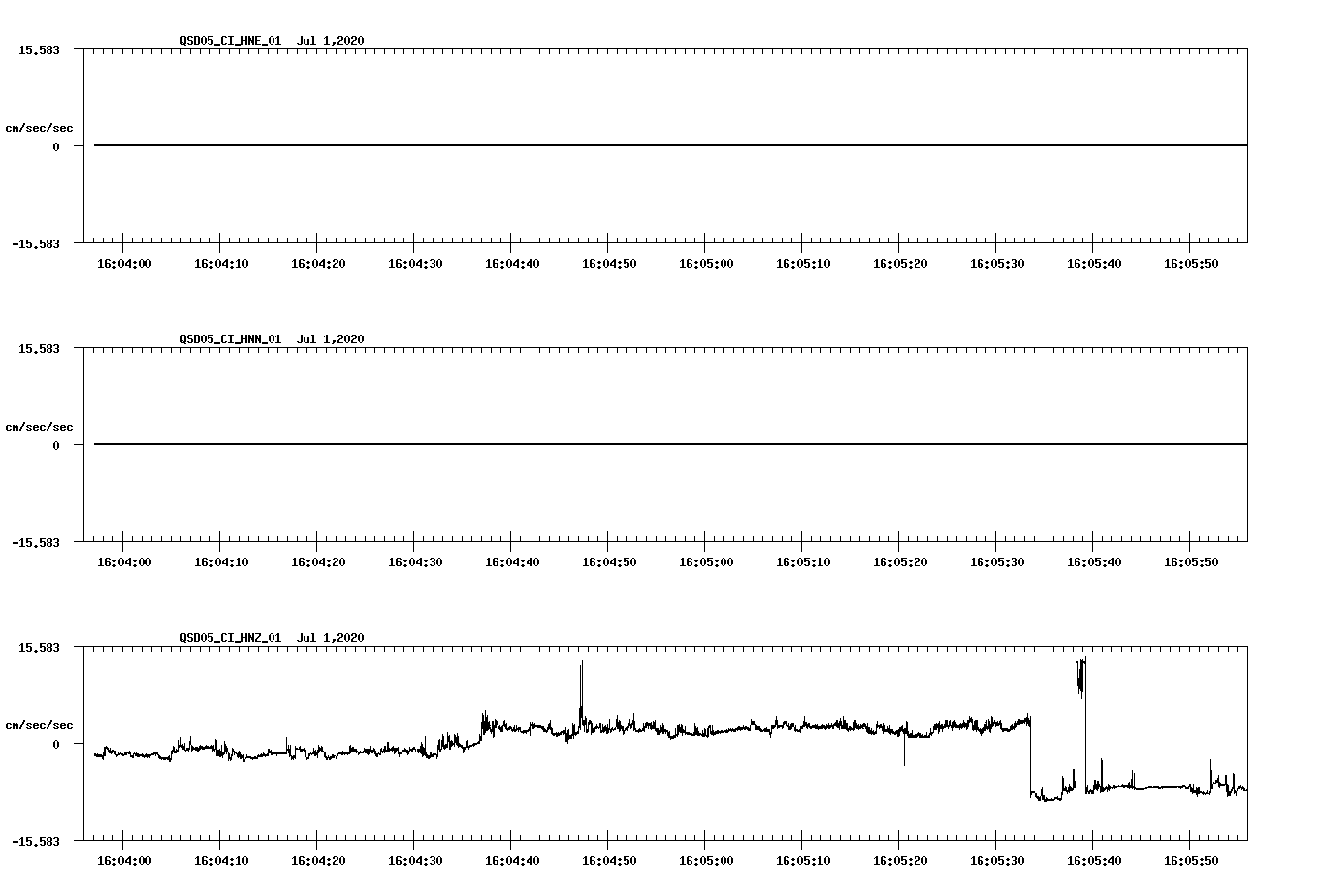Click the HNZ peak cluster near 16:05:39
This screenshot has width=1317, height=896.
click(1080, 679)
